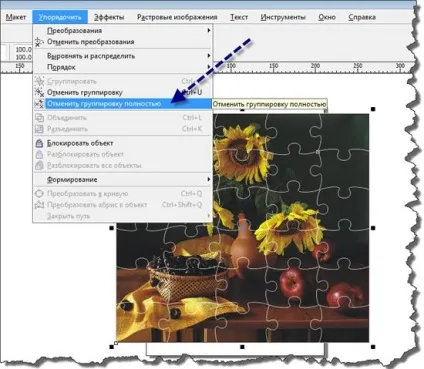Screen dimensions: 424x369
Task: Open the Эффекты menu
Action: pyautogui.click(x=109, y=17)
